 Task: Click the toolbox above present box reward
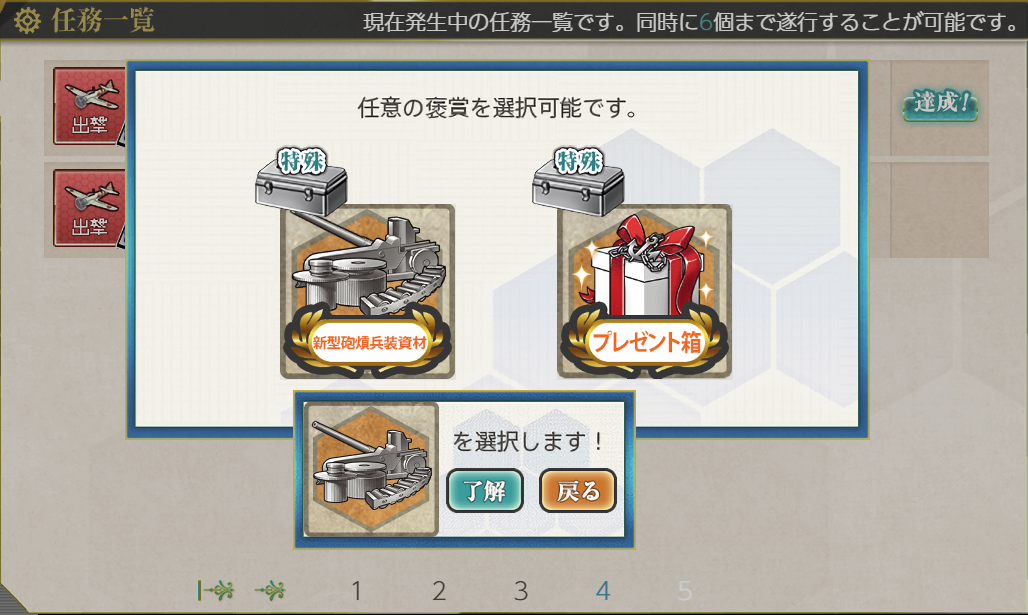[x=578, y=181]
